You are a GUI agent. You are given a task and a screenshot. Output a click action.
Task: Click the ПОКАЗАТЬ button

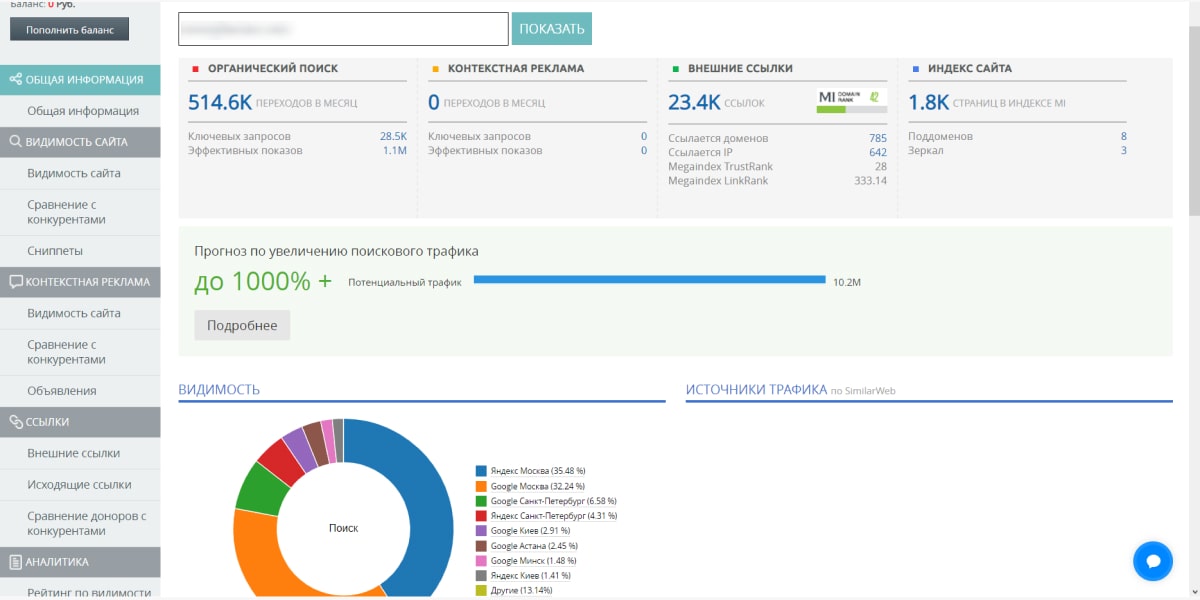(x=552, y=29)
